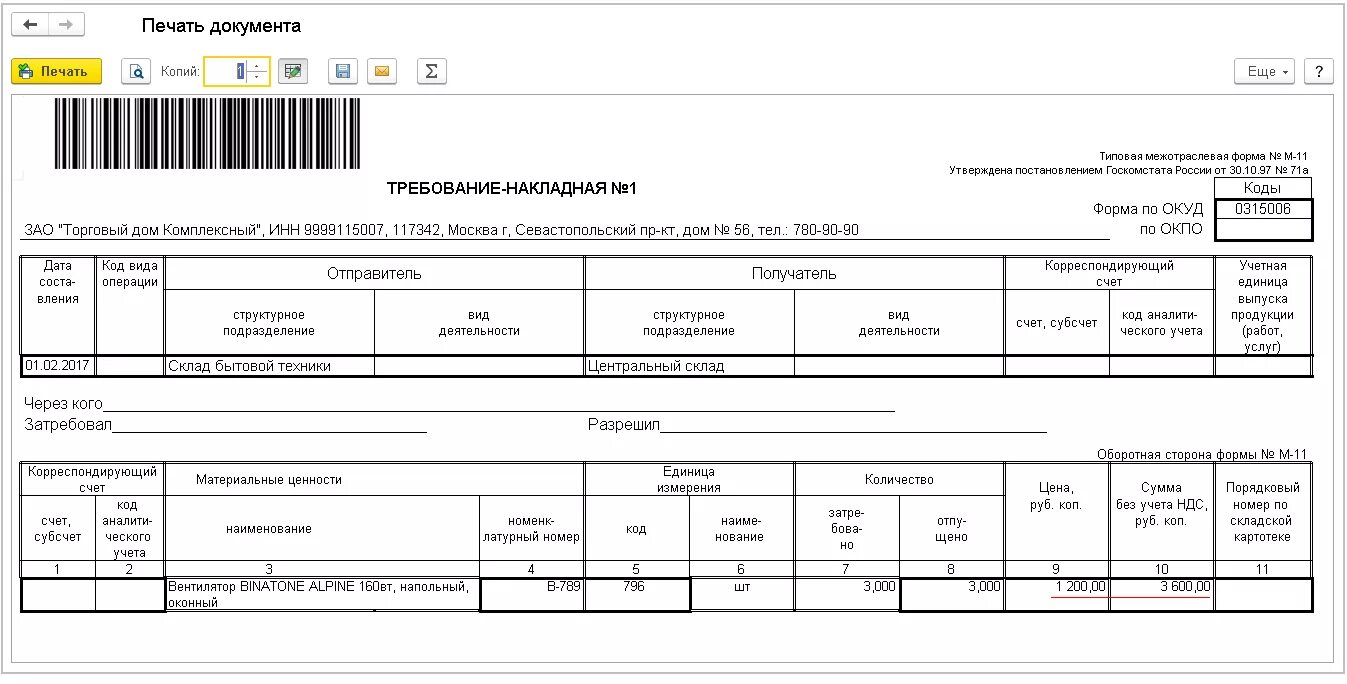Calculate sum with sigma icon
1347x684 pixels.
coord(431,71)
